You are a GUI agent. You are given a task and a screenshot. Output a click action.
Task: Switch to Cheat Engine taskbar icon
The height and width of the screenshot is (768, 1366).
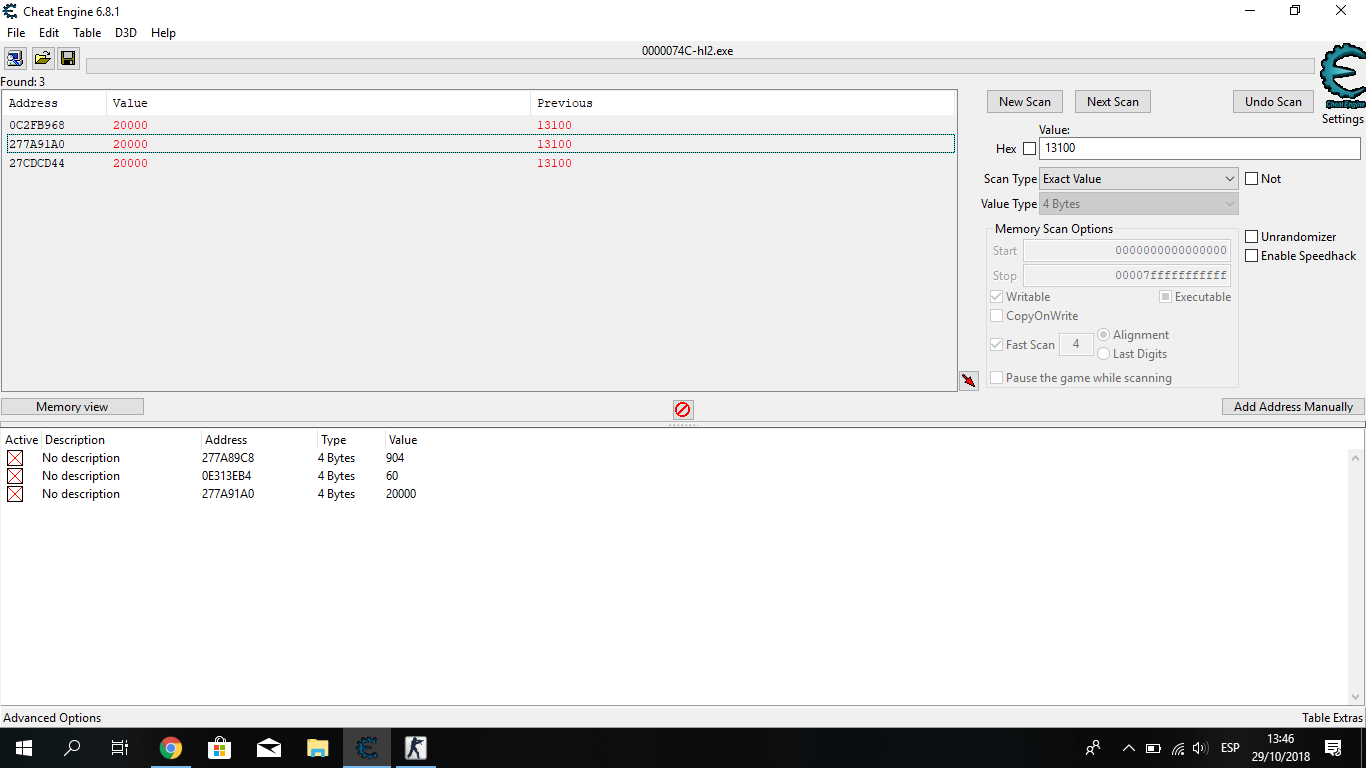pos(366,748)
